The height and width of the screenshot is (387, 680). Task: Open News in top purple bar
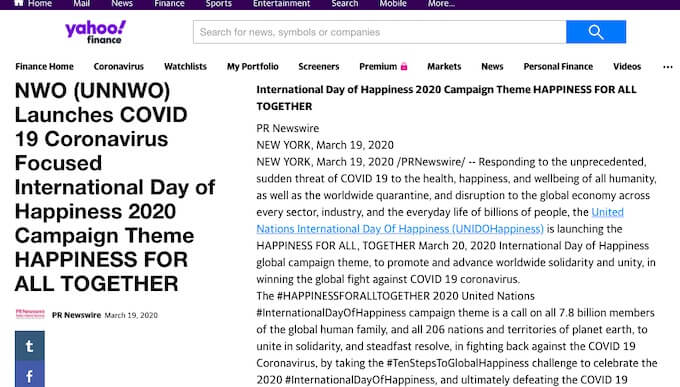coord(122,3)
